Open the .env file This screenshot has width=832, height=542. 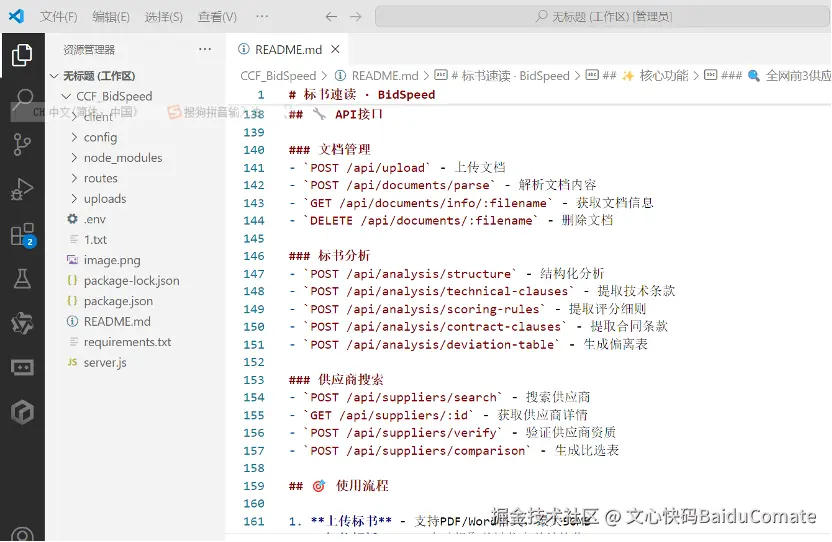click(x=94, y=219)
